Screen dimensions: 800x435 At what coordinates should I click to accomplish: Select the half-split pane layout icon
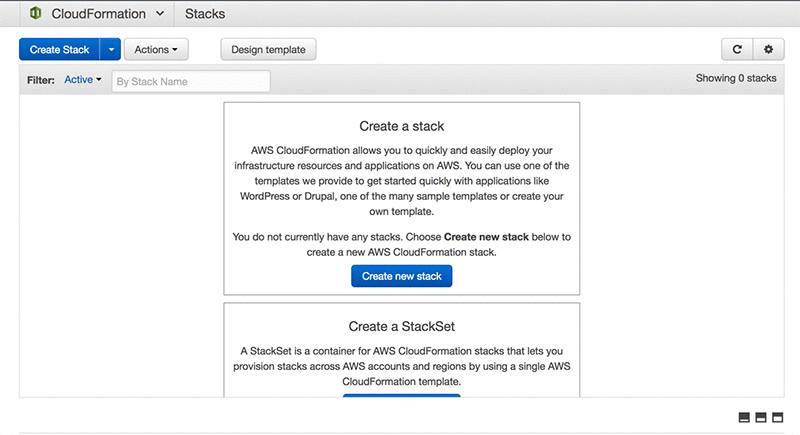761,417
